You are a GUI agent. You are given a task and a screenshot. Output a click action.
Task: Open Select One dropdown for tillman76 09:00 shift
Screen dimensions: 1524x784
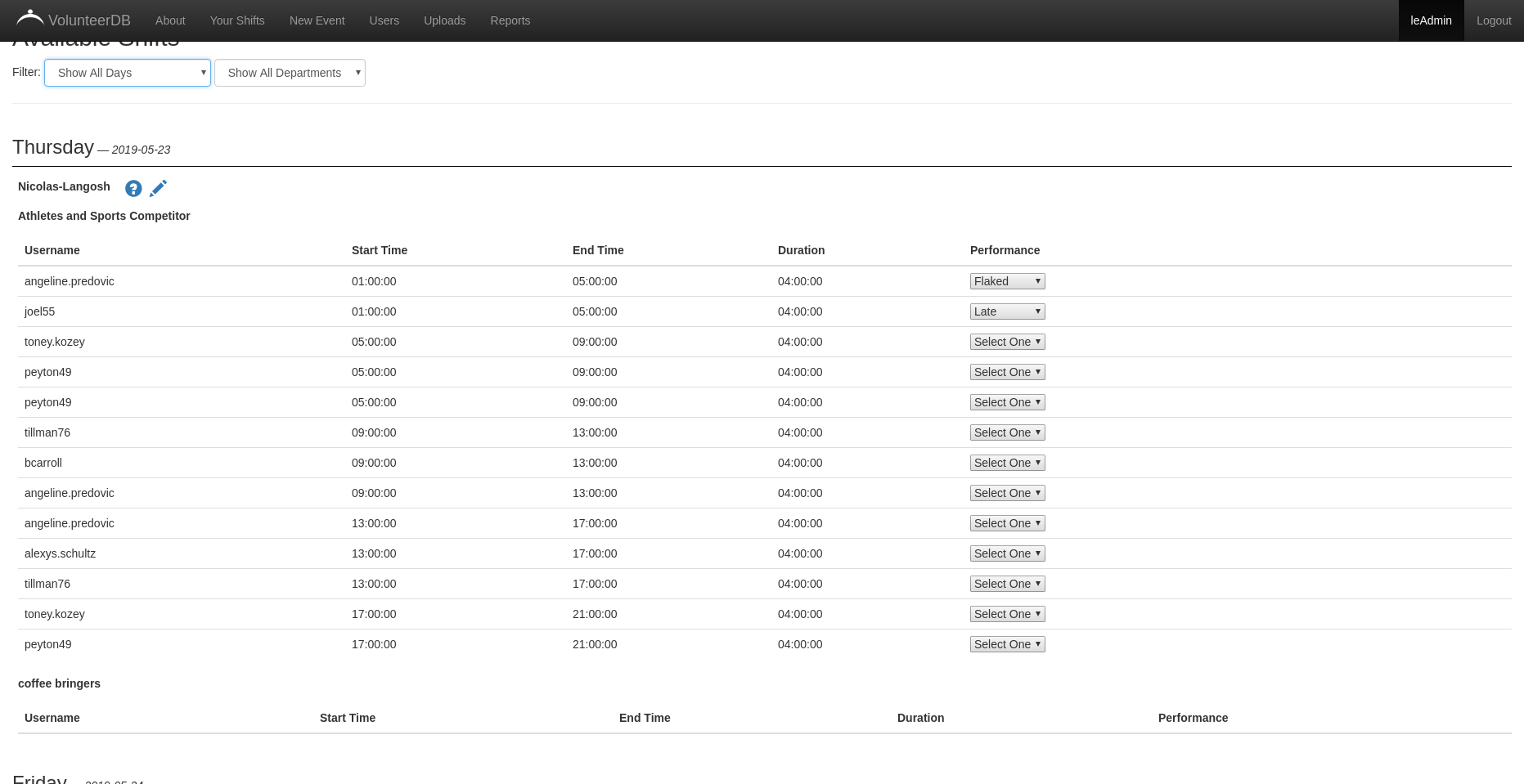pos(1007,432)
